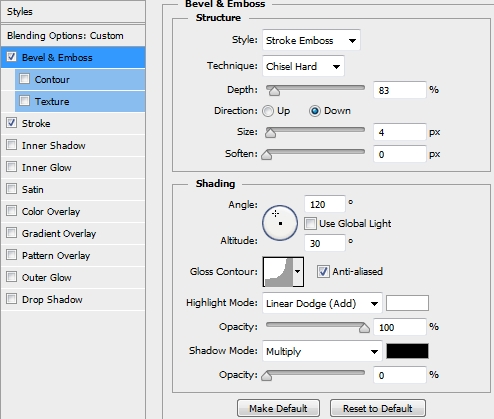Uncheck the Bevel & Emboss checkbox
The image size is (494, 419).
click(x=11, y=57)
